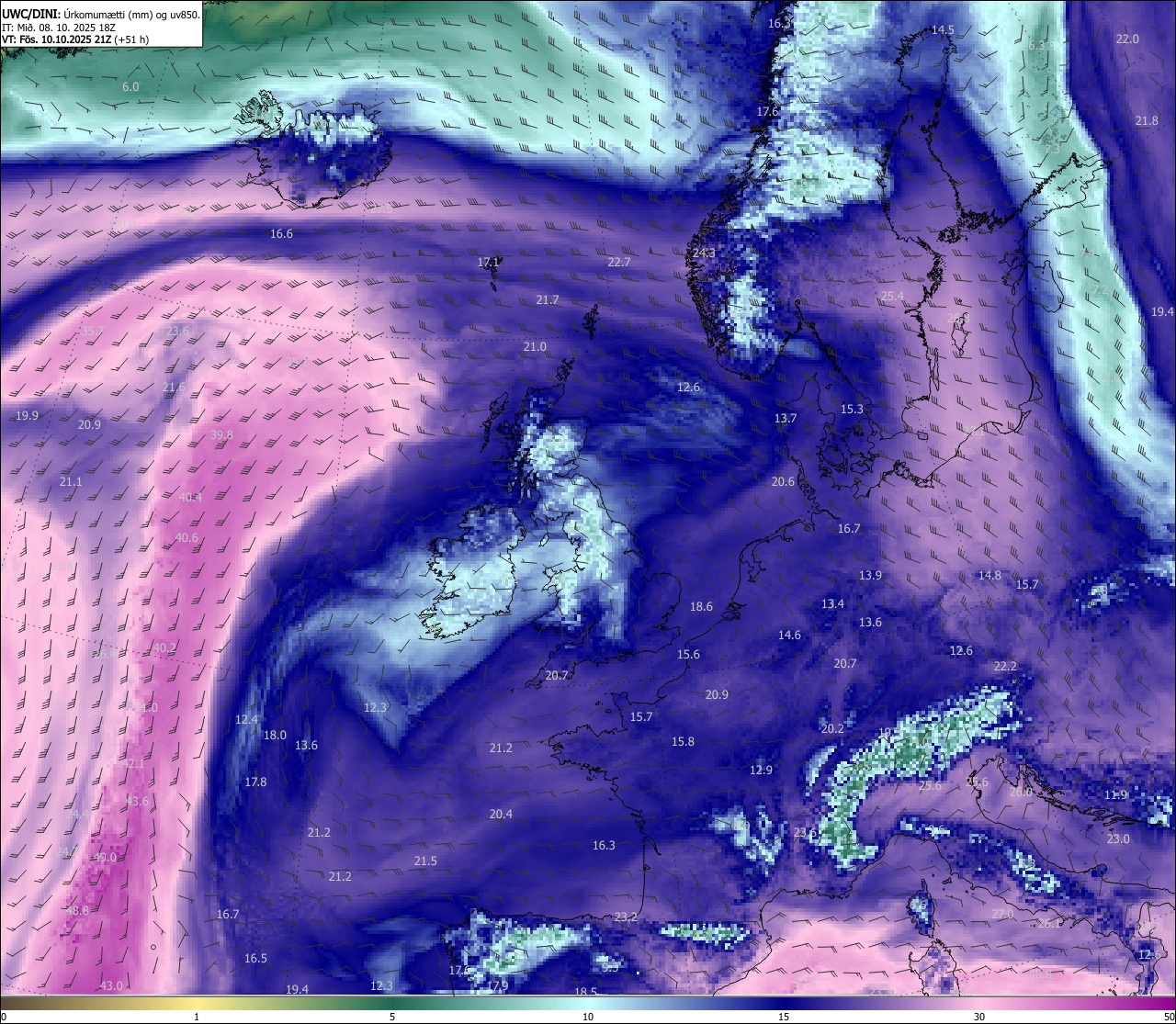
Task: Click the 13.7 value in the North Sea
Action: 786,419
